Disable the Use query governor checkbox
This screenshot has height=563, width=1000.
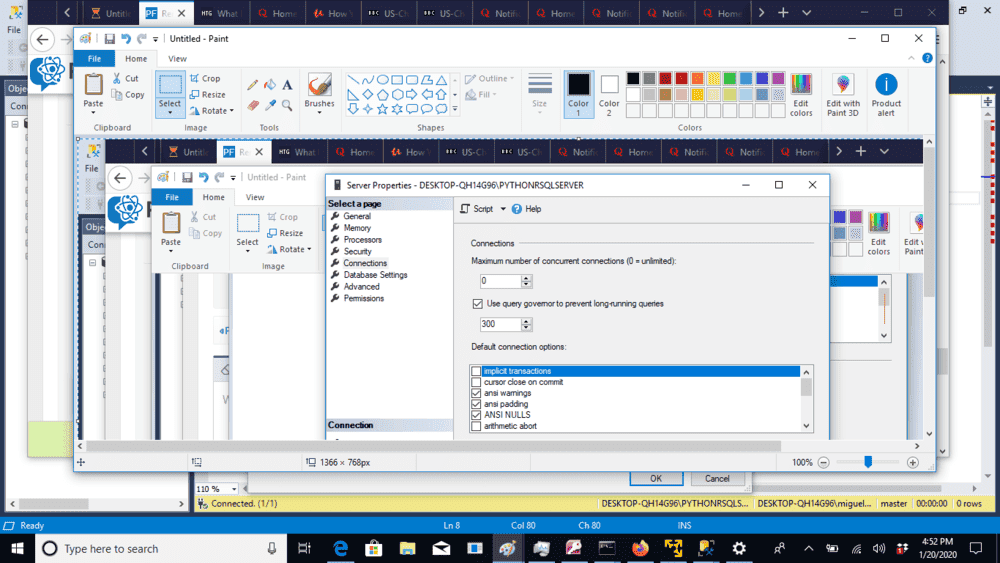coord(477,303)
